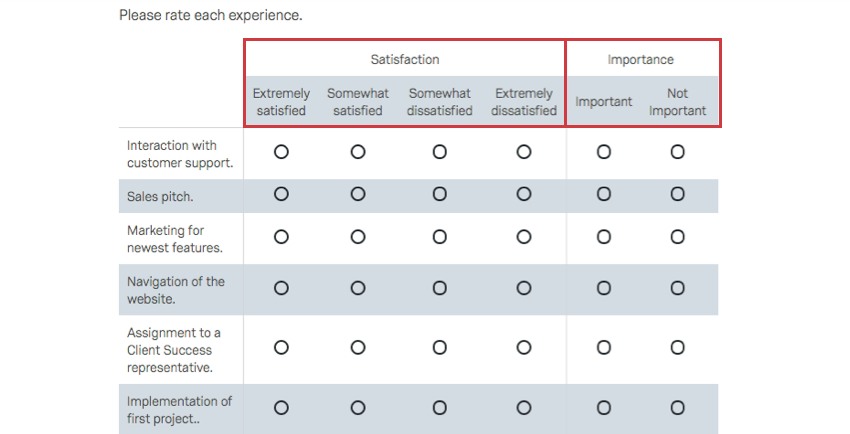Choose Somewhat satisfied for first project implementation
This screenshot has width=850, height=434.
pos(358,408)
